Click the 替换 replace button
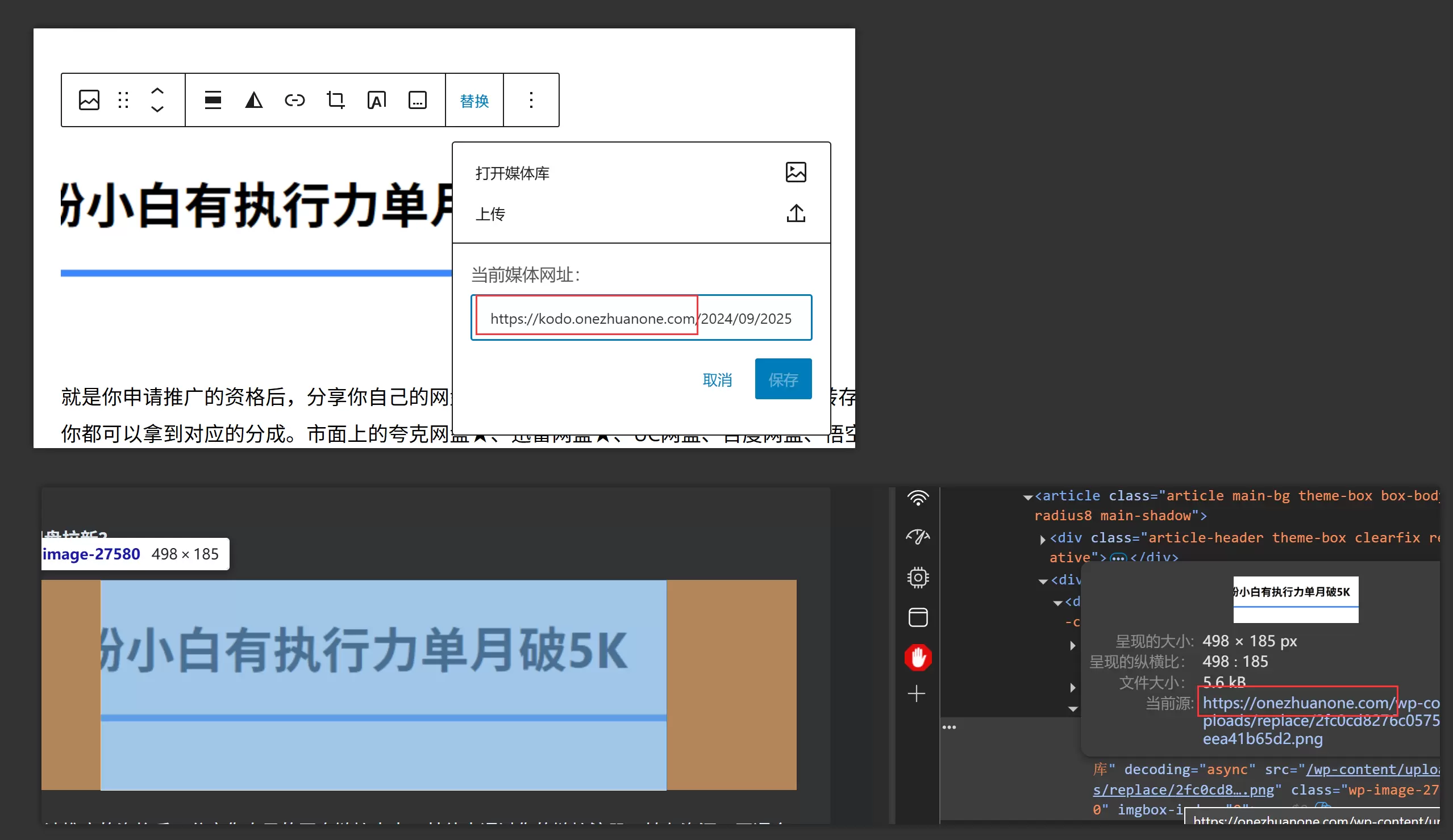Viewport: 1453px width, 840px height. click(x=474, y=101)
